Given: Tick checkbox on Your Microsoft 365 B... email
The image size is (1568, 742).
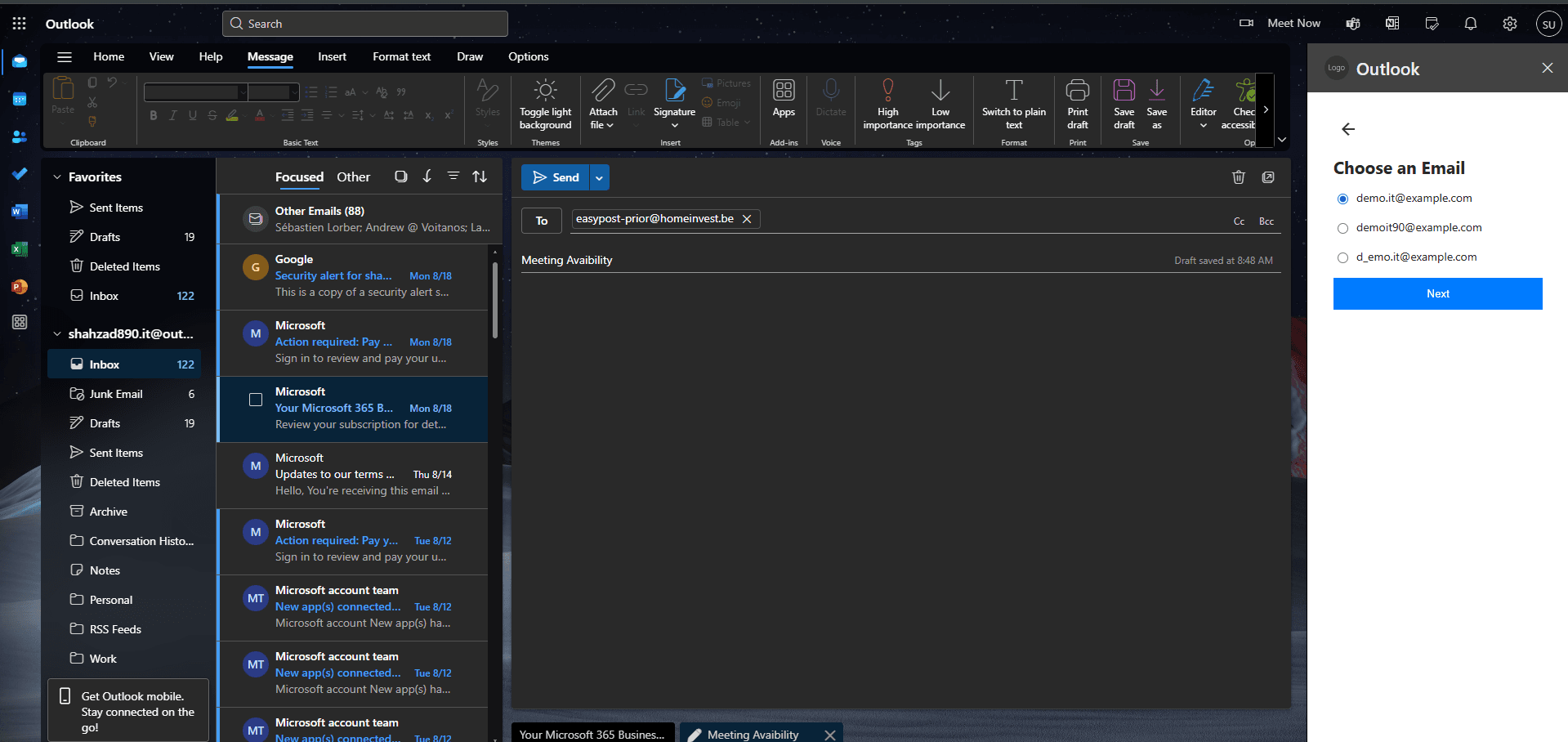Looking at the screenshot, I should [x=256, y=400].
